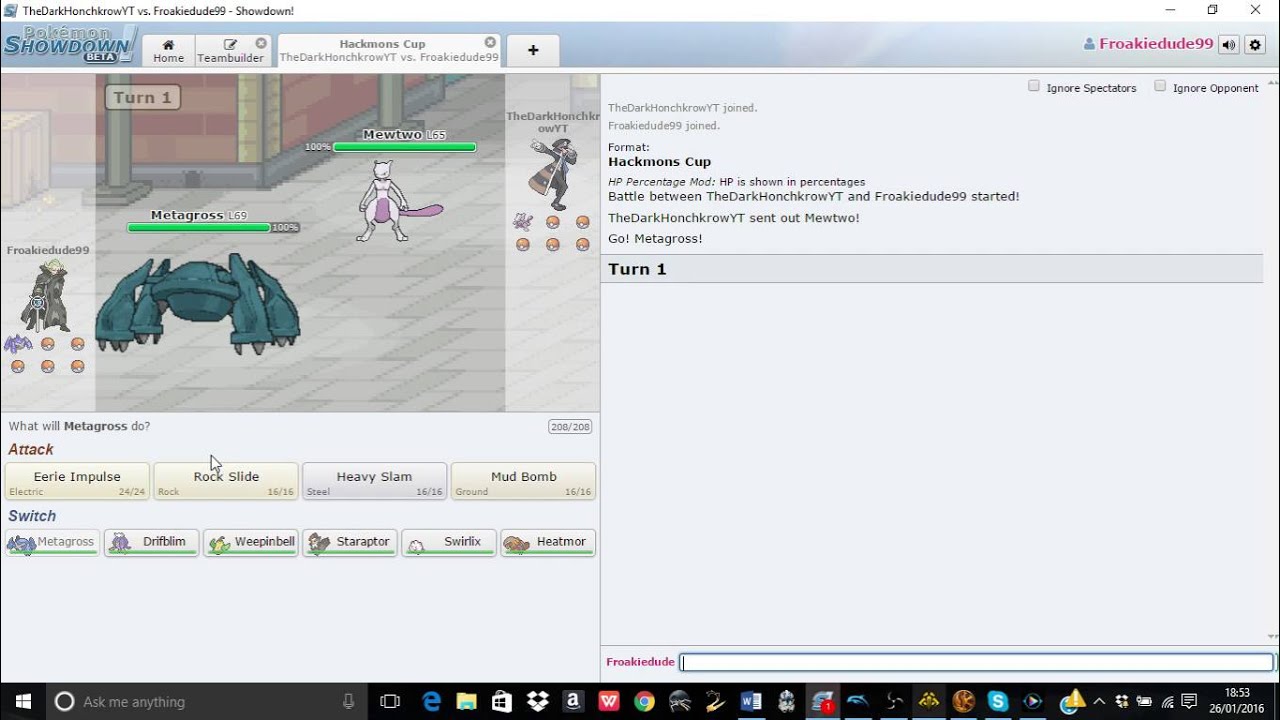Open the Amazon app from the taskbar

click(x=573, y=702)
